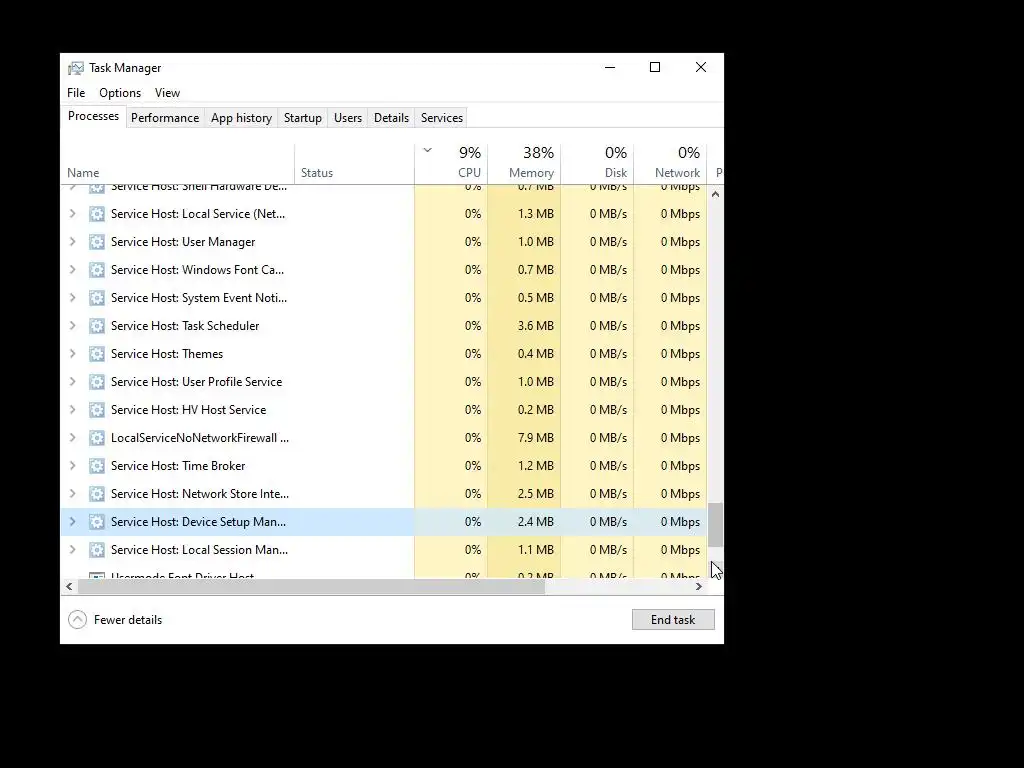The image size is (1024, 768).
Task: Expand Service Host: Local Session Man... group
Action: point(72,550)
